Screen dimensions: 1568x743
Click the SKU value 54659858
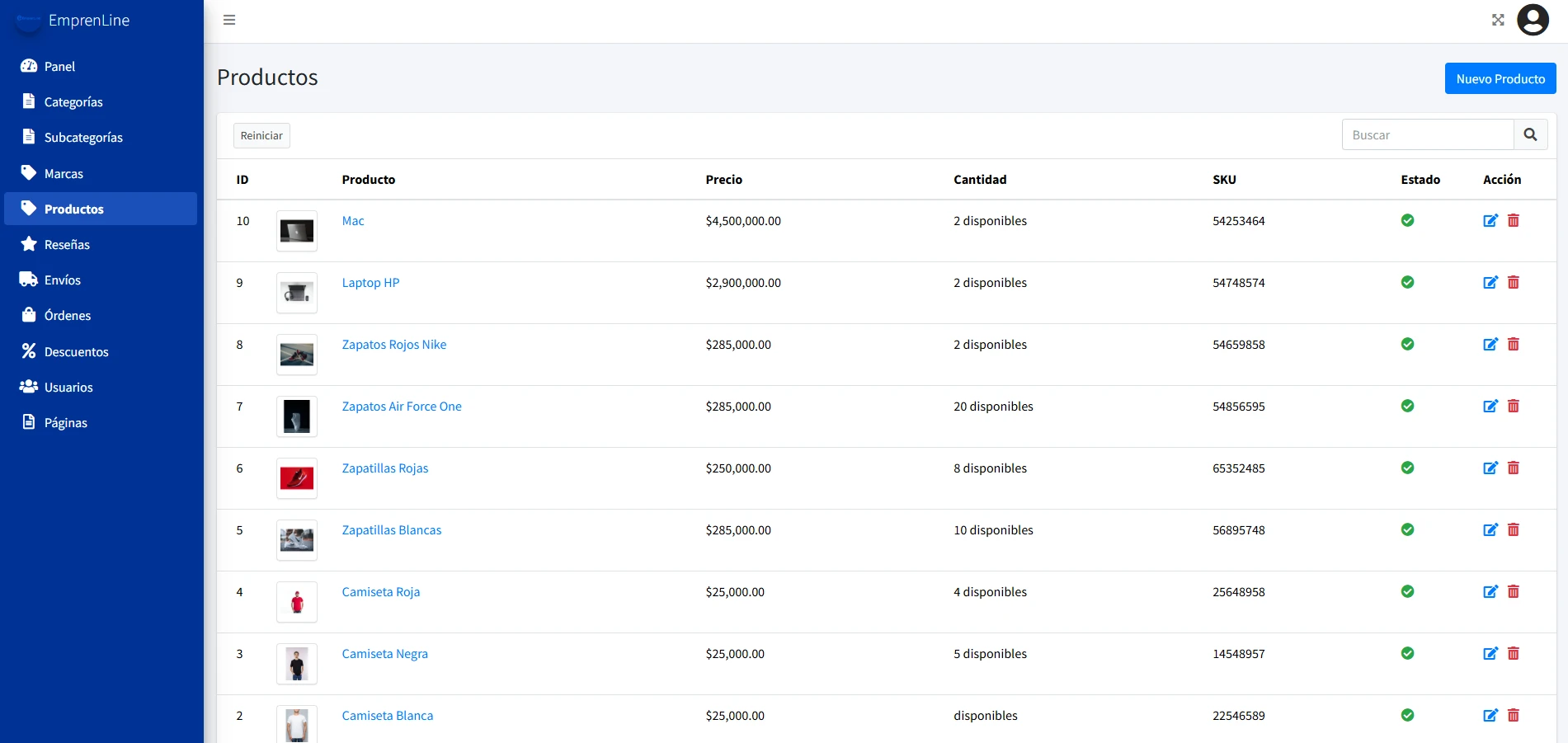pyautogui.click(x=1239, y=345)
